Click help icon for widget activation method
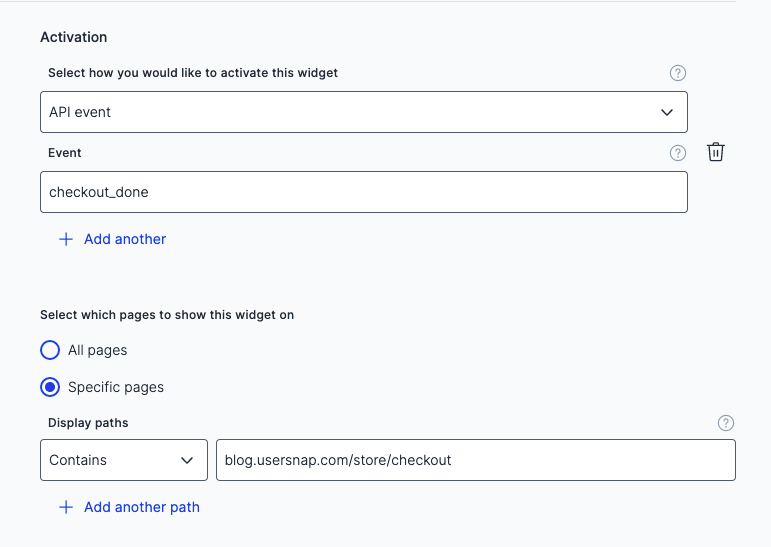This screenshot has width=771, height=547. 678,73
